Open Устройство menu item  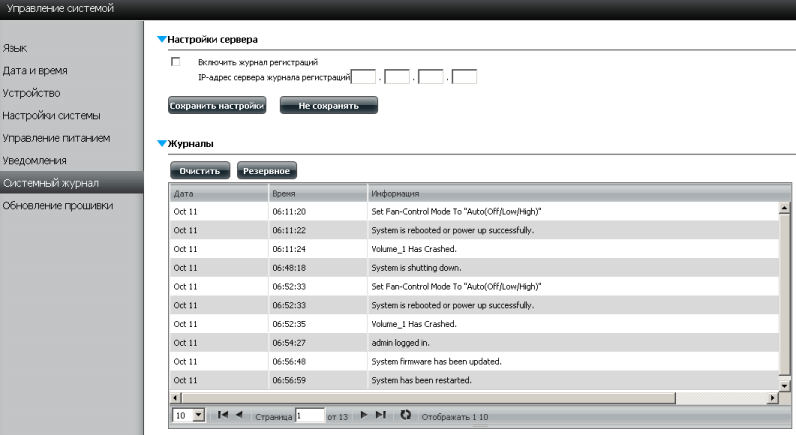pos(31,93)
